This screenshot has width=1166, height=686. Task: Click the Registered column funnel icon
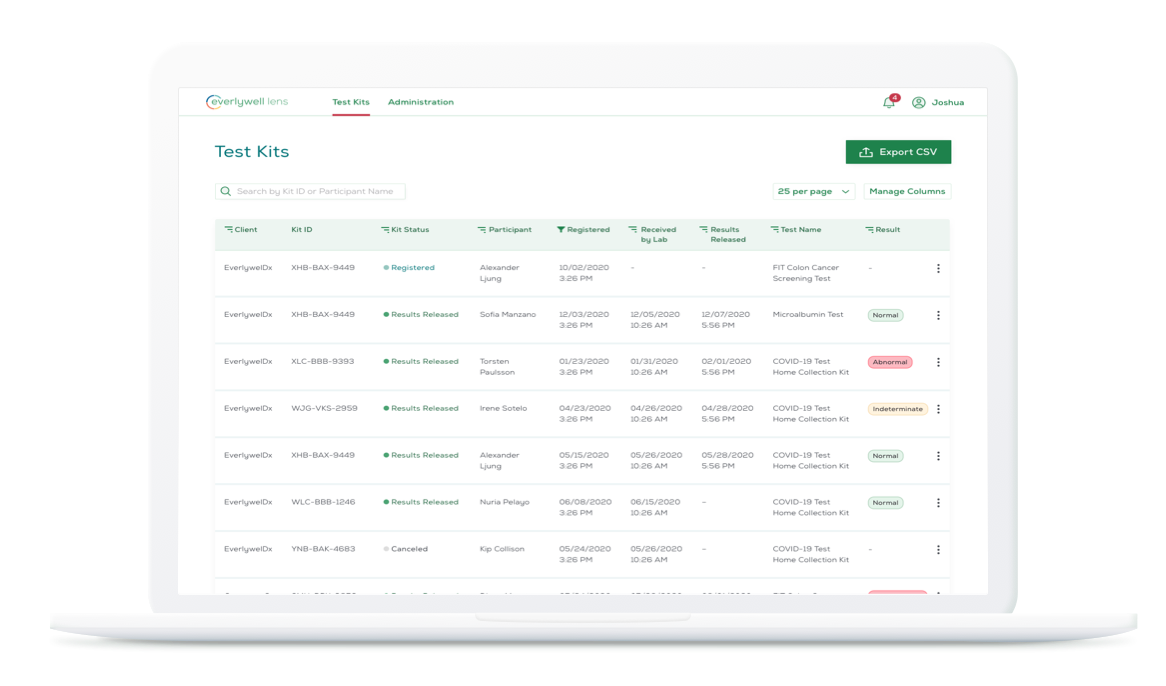[561, 230]
